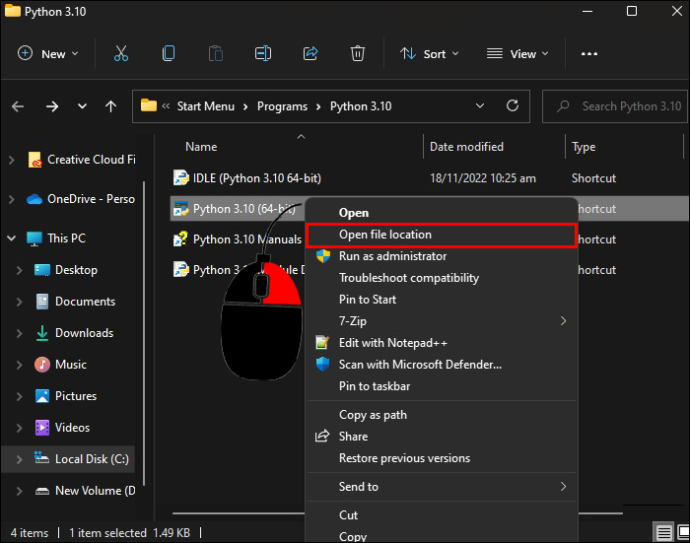This screenshot has height=543, width=690.
Task: Open the 7-Zip submenu
Action: [441, 321]
